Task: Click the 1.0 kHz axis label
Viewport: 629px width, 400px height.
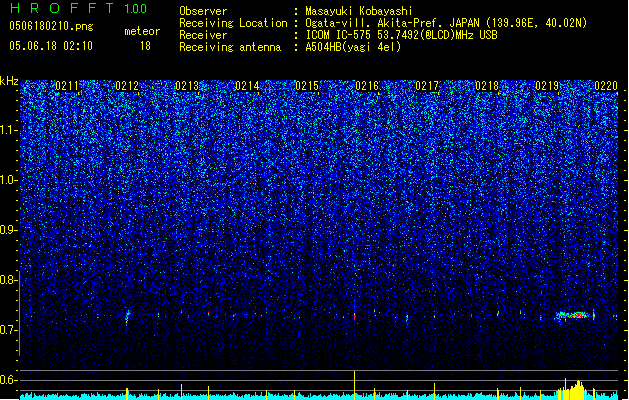Action: [x=8, y=180]
